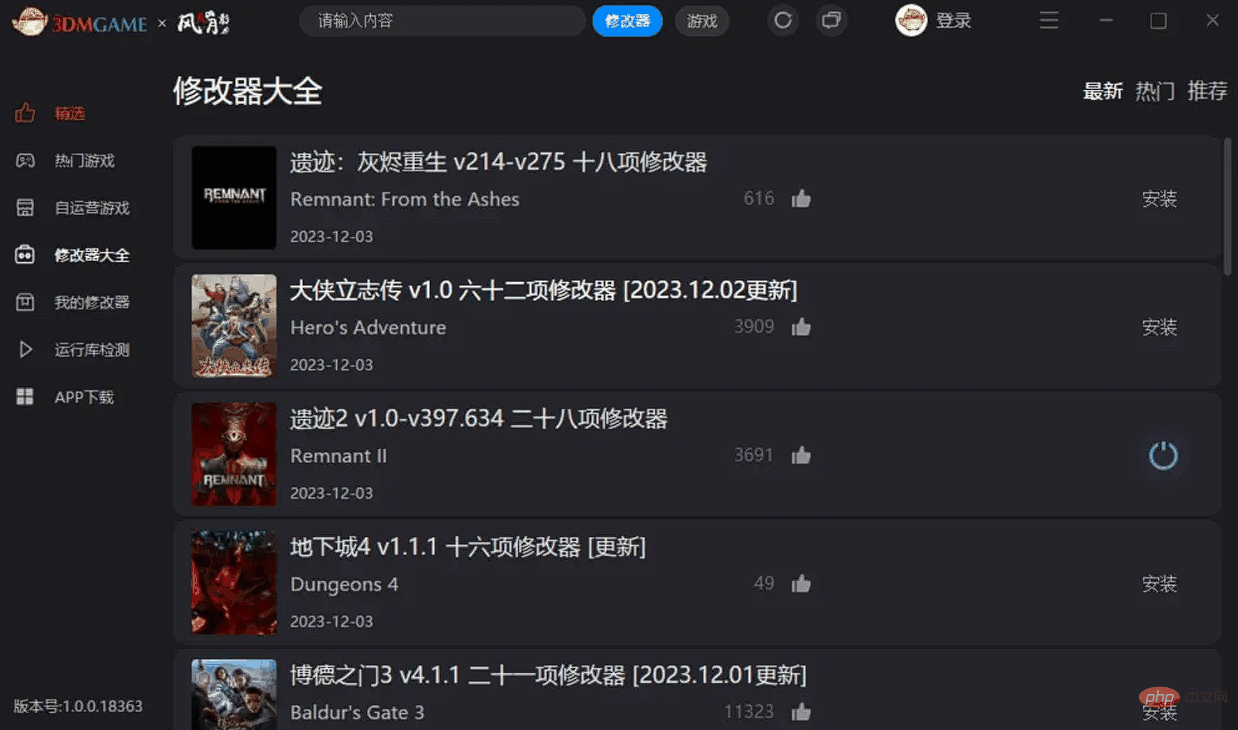
Task: Select the 推荐 sorting tab
Action: point(1207,91)
